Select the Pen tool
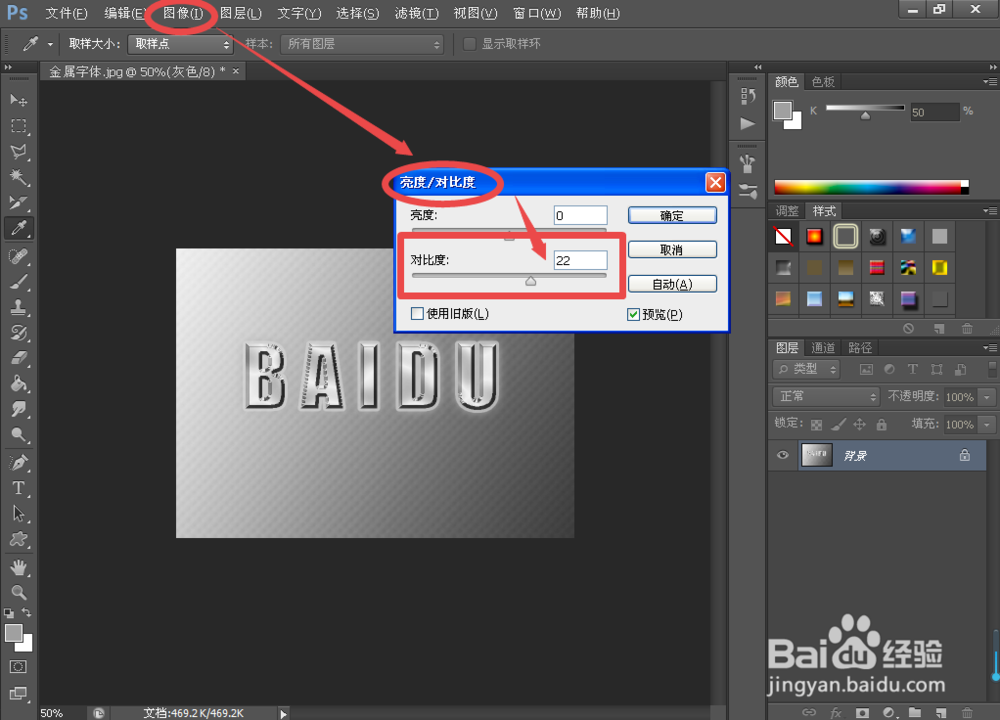 tap(18, 462)
